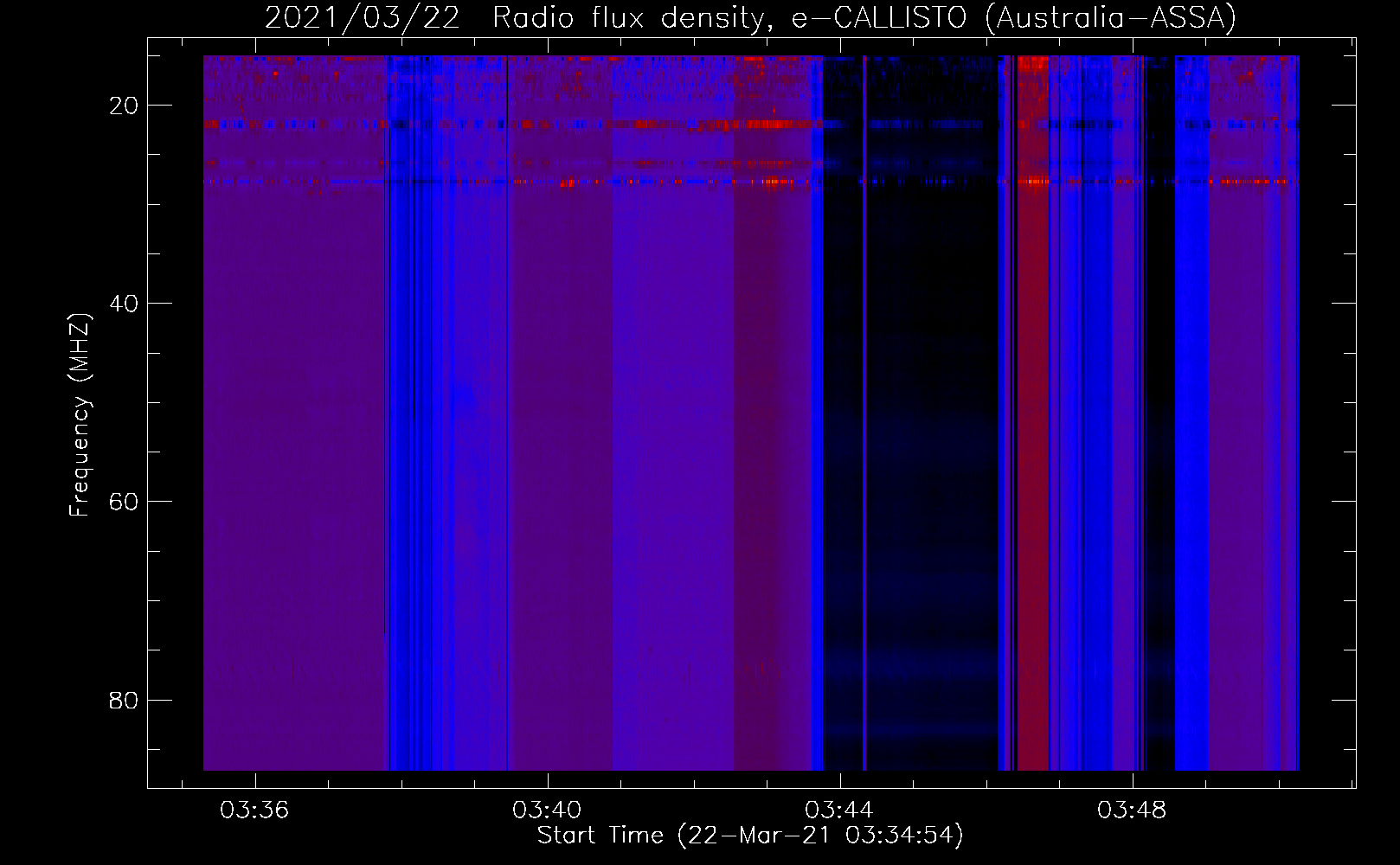1400x865 pixels.
Task: Click the "80" frequency tick label
Action: pyautogui.click(x=124, y=700)
